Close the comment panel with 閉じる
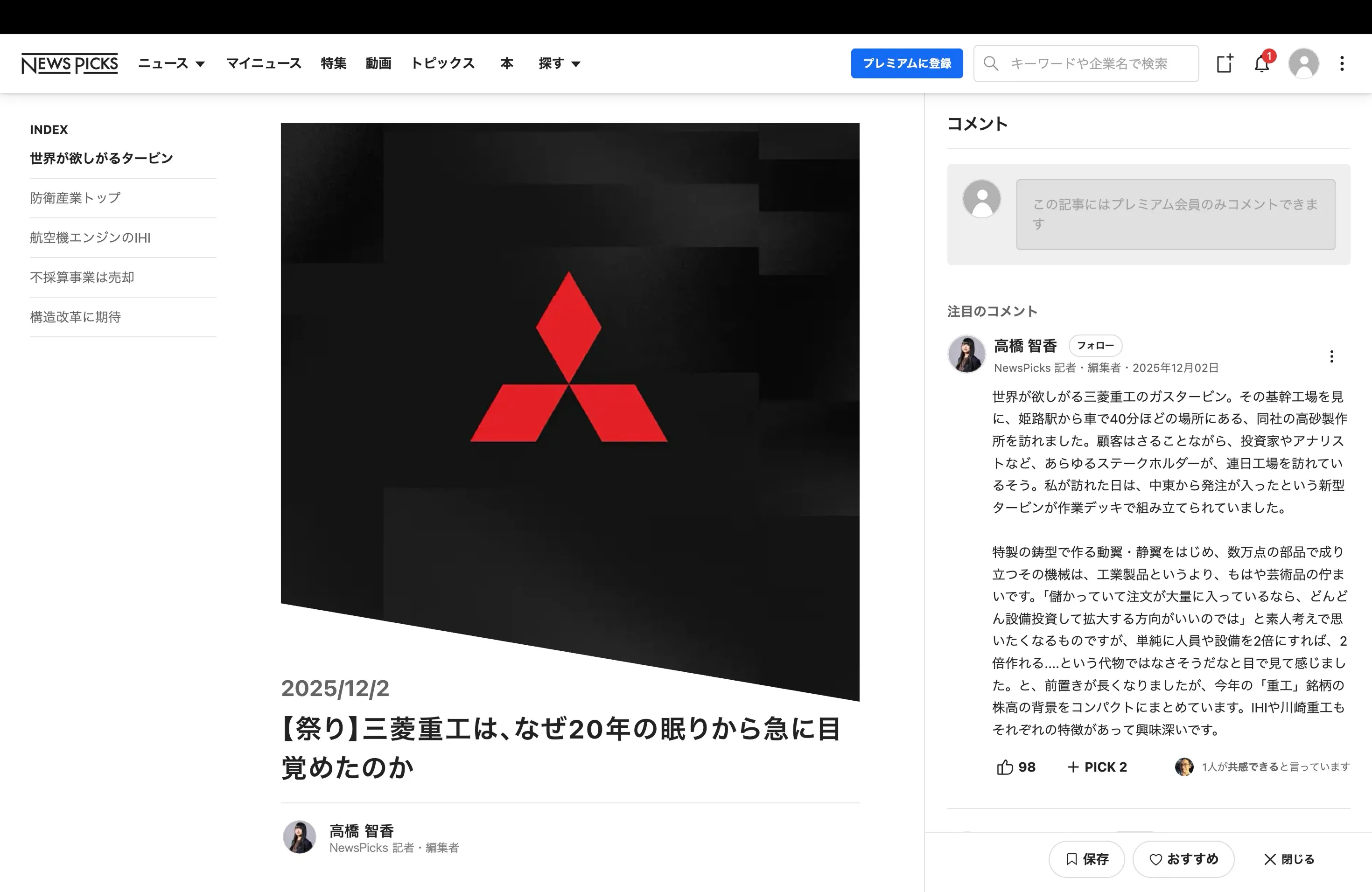The image size is (1372, 892). click(x=1289, y=859)
